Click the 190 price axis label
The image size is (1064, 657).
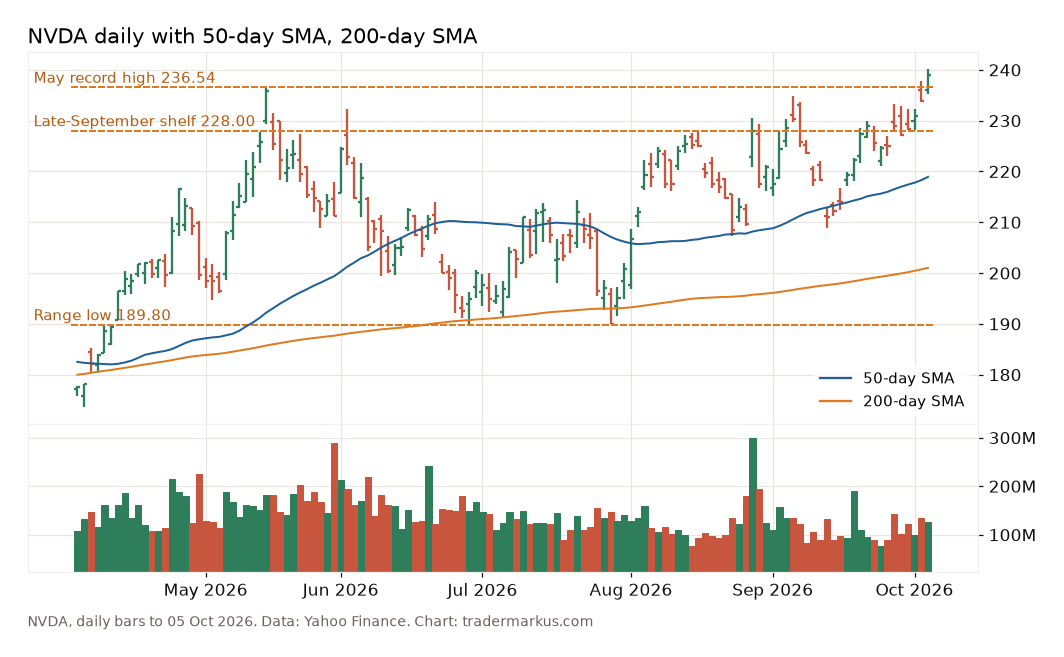tap(1003, 324)
